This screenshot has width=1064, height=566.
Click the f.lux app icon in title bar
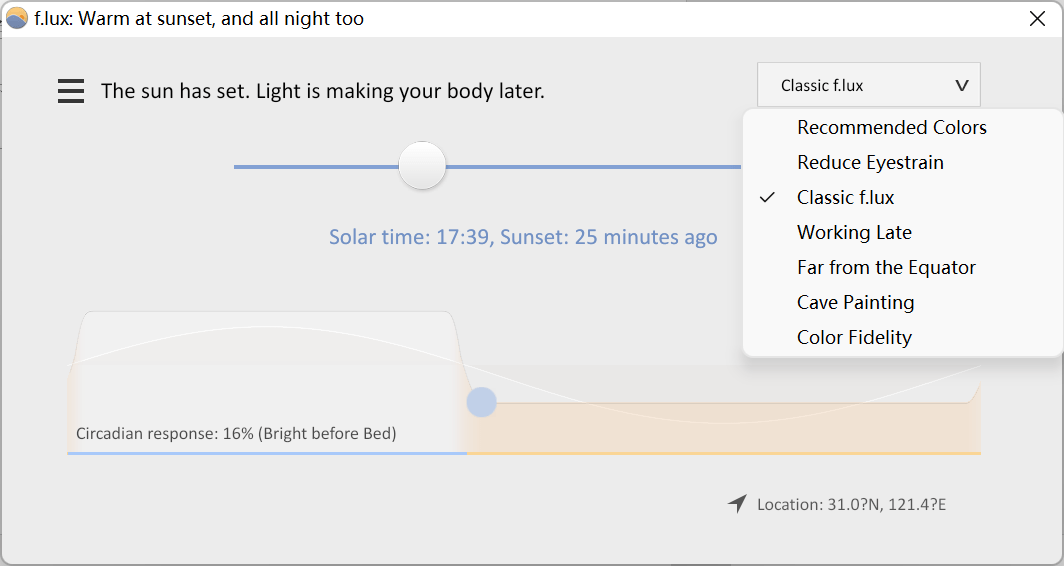[16, 18]
